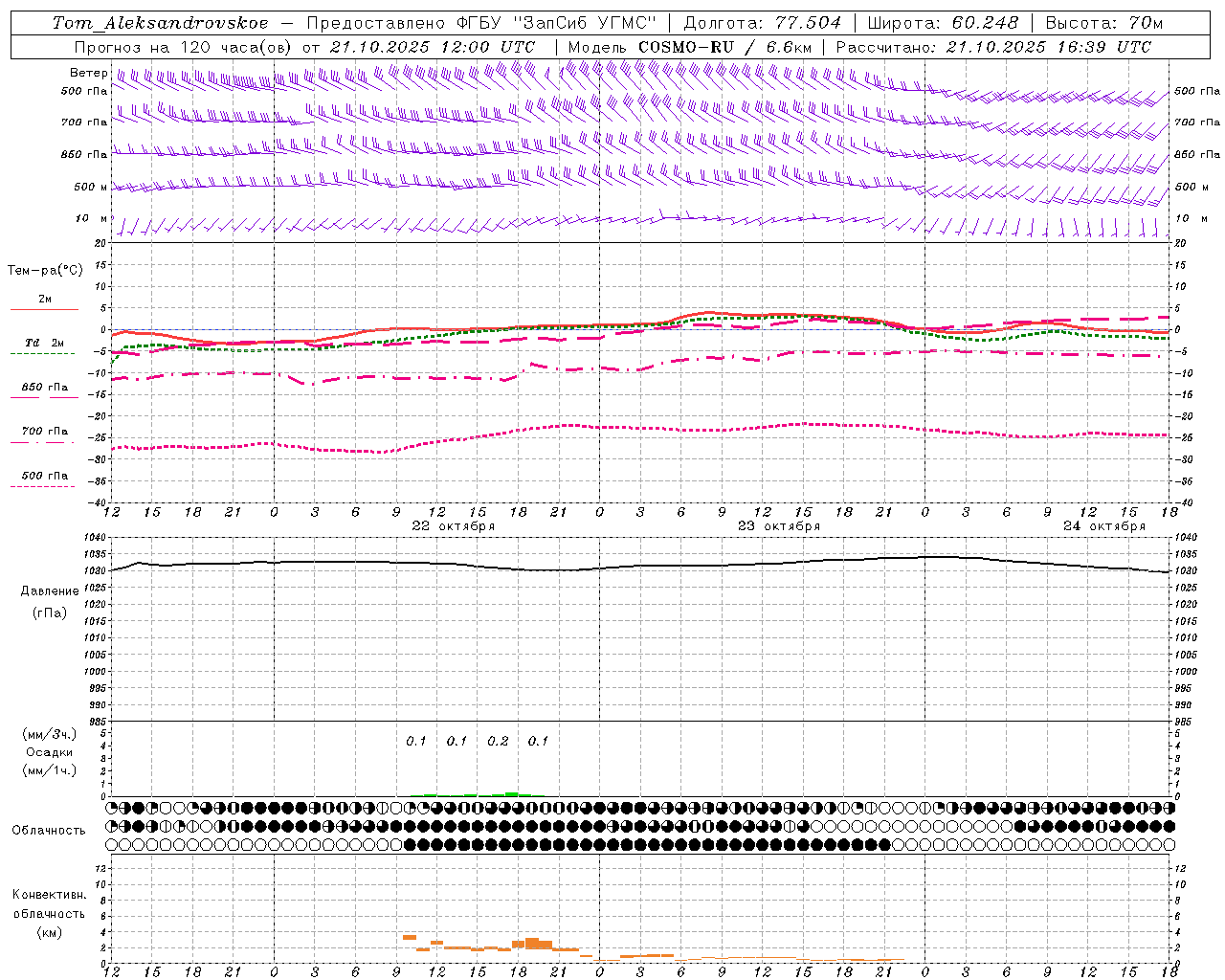Screen dimensions: 1225x980
Task: Click the blue dashed line under Td 2м legend
Action: pos(43,354)
